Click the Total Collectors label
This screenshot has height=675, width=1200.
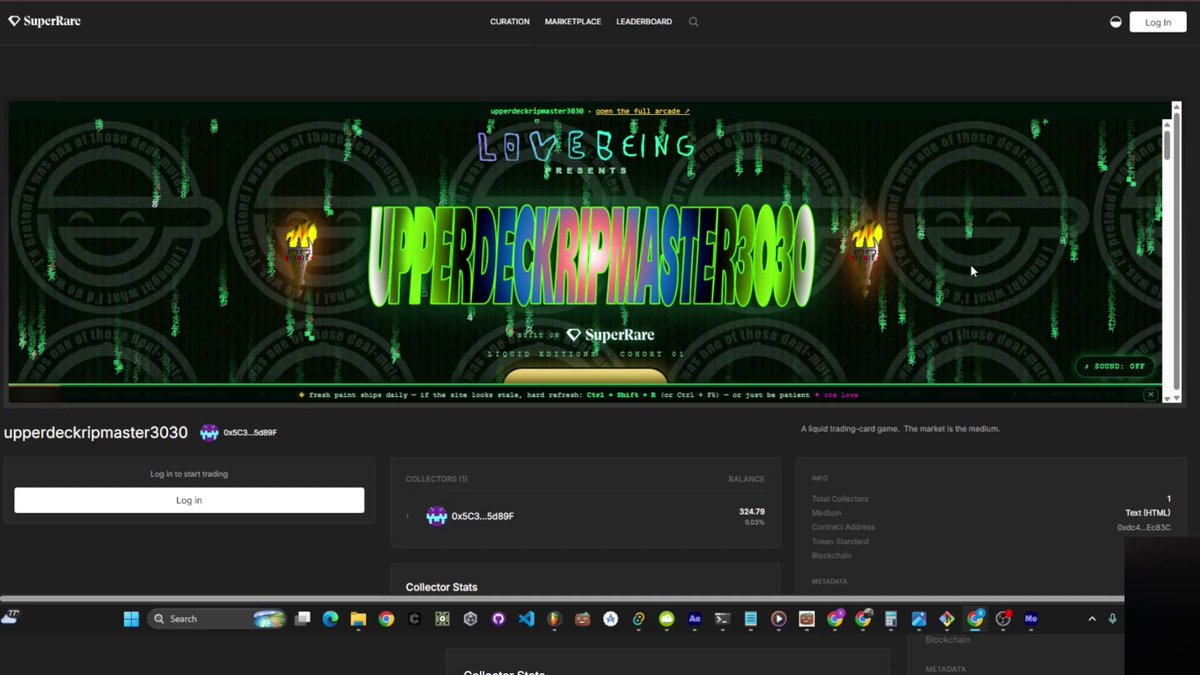pos(840,499)
